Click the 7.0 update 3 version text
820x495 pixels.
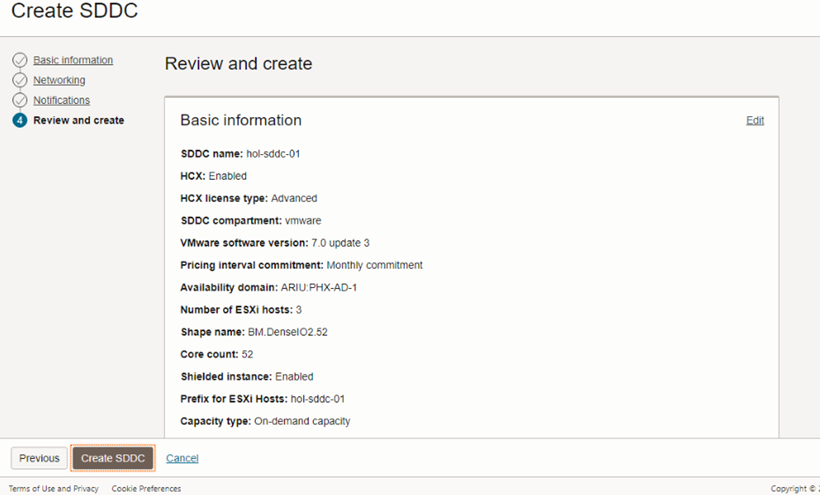click(x=340, y=243)
